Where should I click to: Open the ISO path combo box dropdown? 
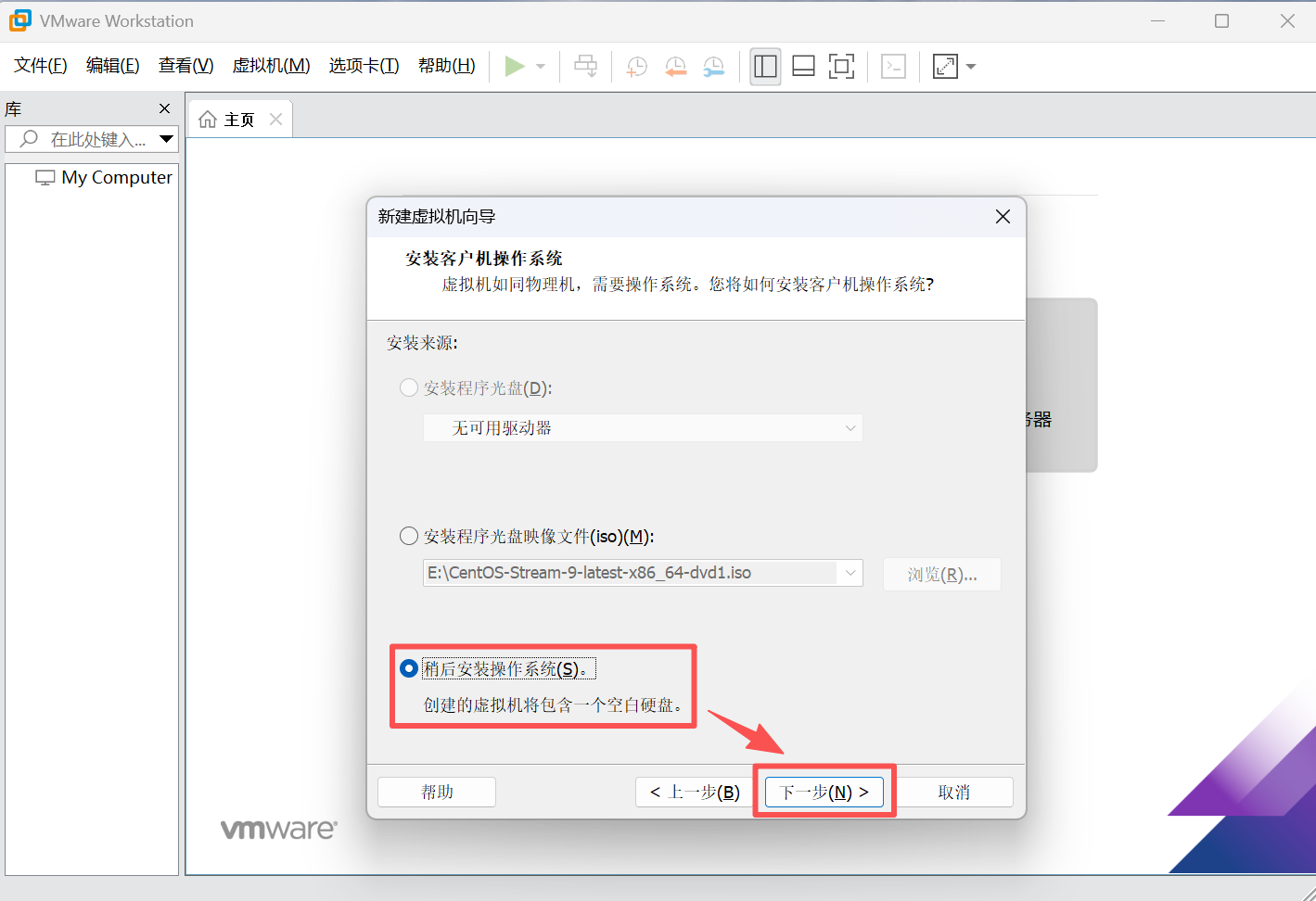tap(850, 573)
